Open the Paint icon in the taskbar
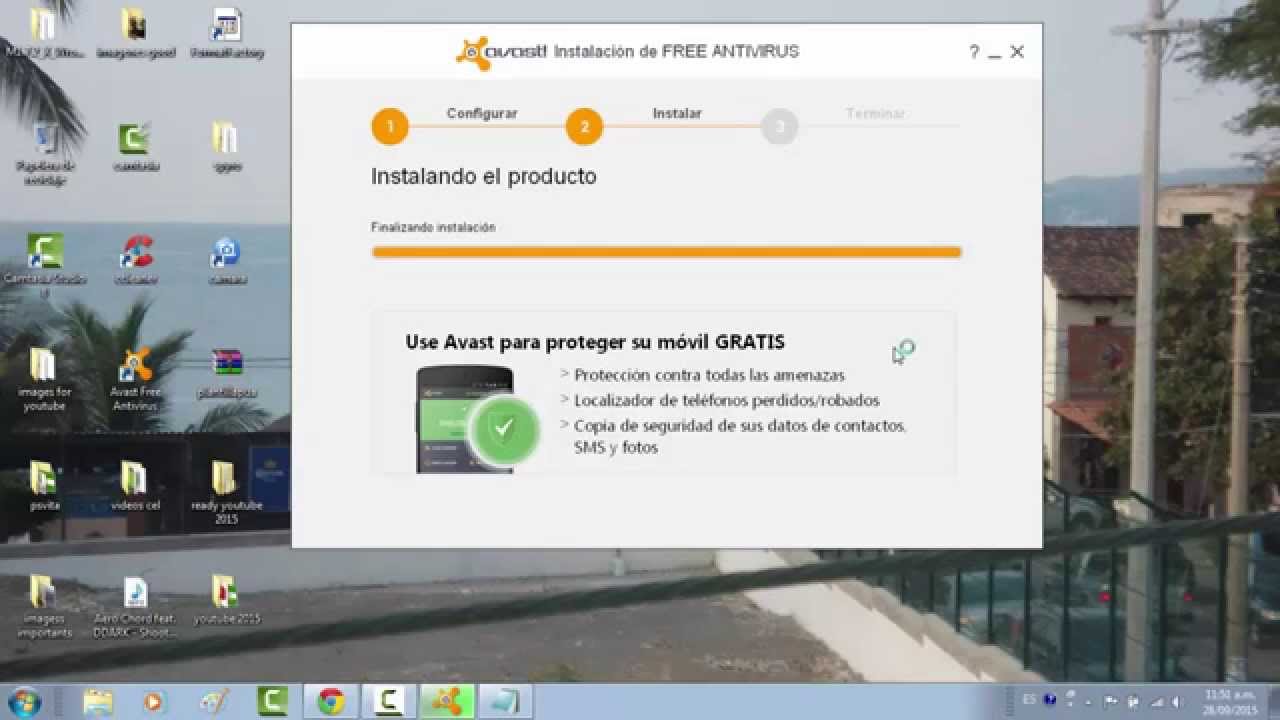The image size is (1280, 720). click(213, 702)
